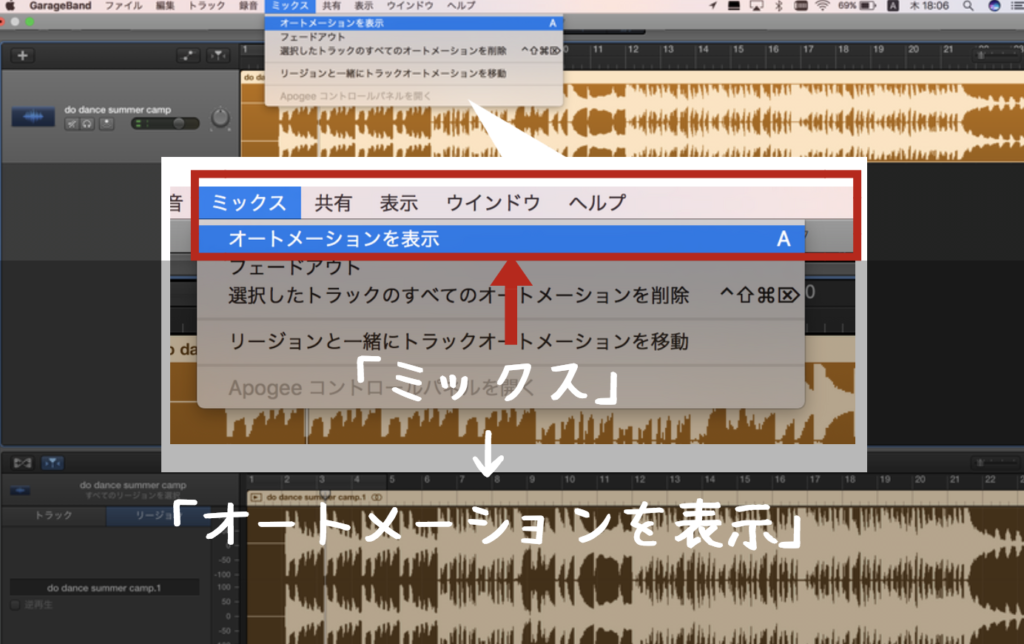1024x644 pixels.
Task: Open the GarageBand application menu
Action: click(x=60, y=6)
